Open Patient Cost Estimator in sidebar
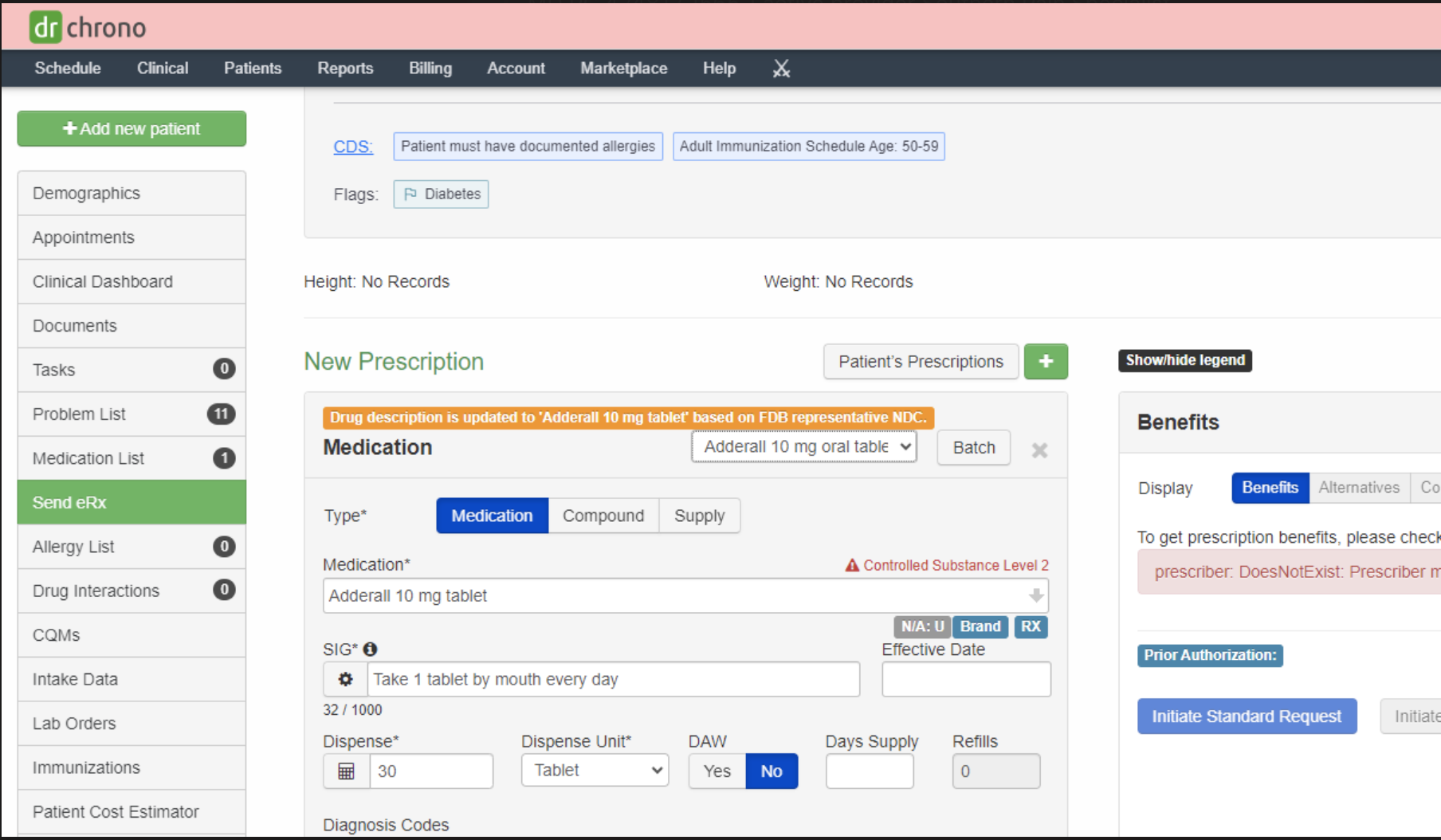Viewport: 1441px width, 840px height. pos(132,812)
